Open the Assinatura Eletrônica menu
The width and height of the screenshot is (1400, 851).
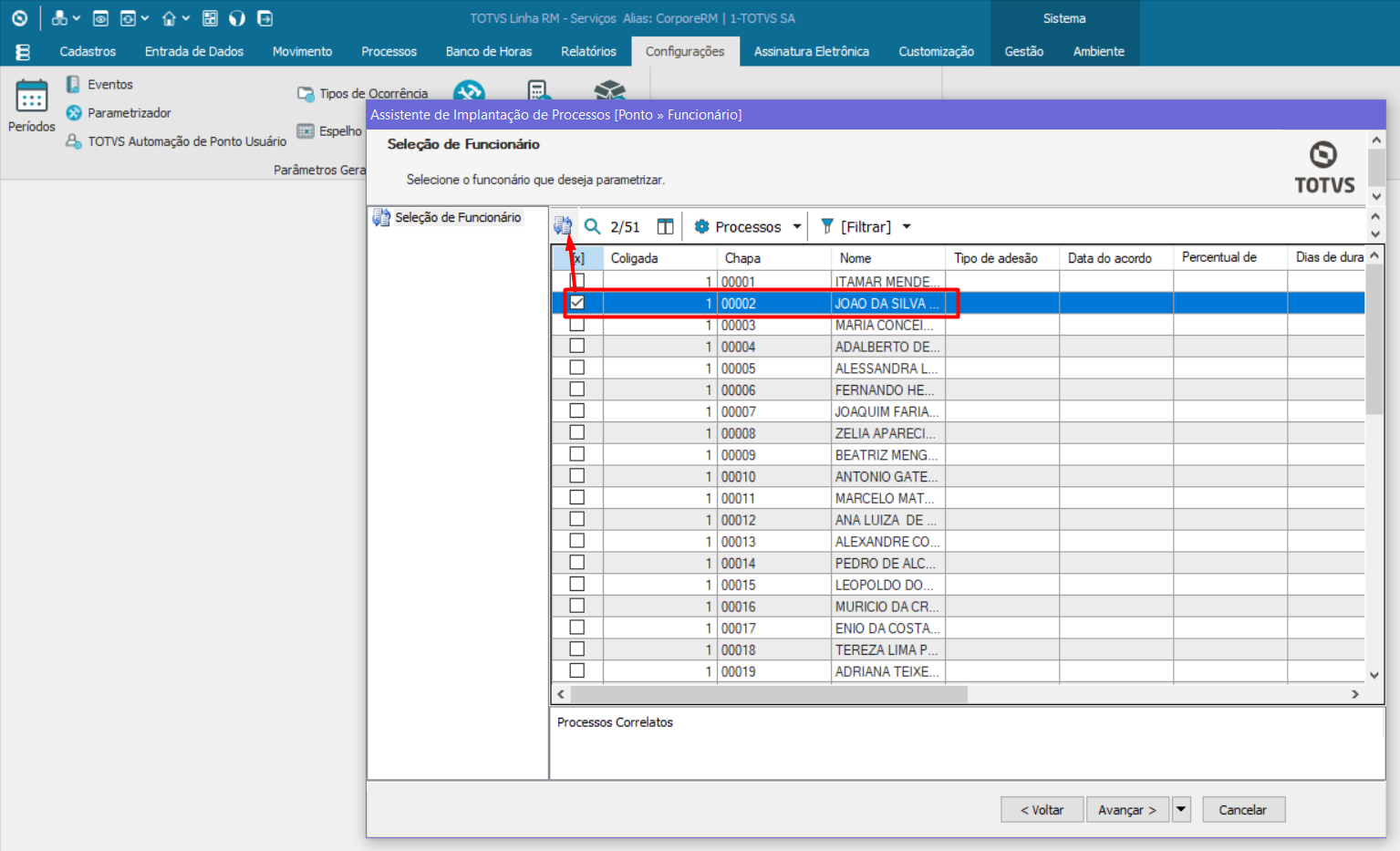click(811, 51)
